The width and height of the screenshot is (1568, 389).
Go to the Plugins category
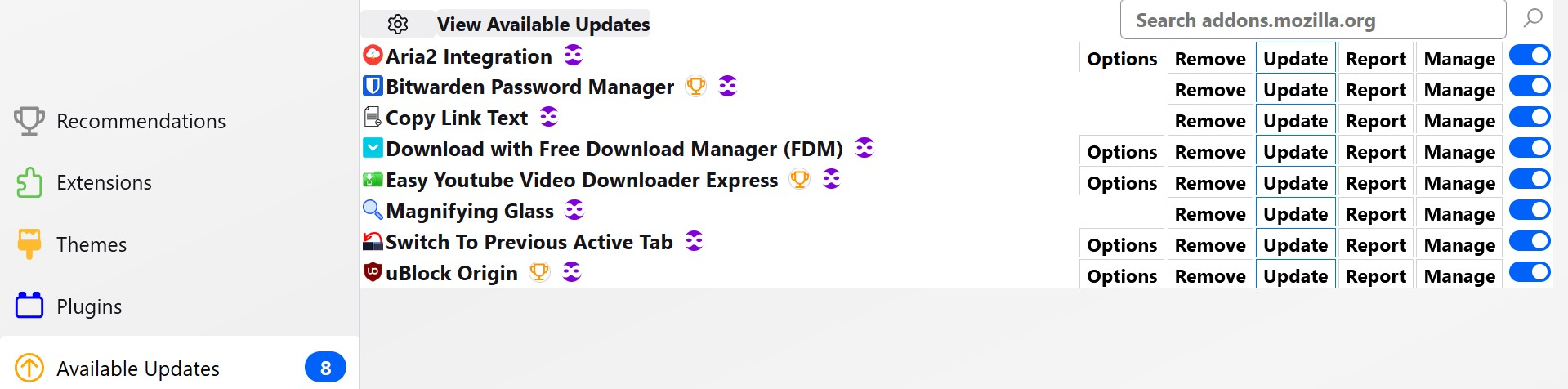89,307
